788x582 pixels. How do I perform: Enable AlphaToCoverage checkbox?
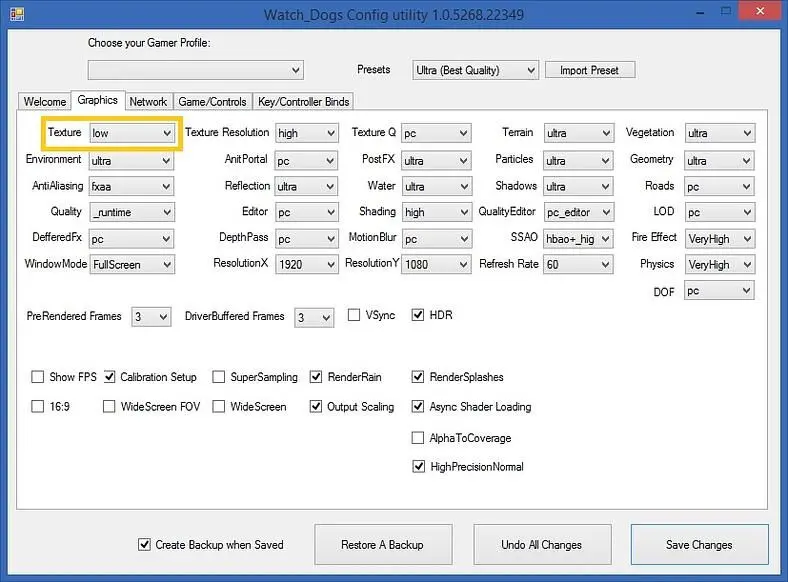(418, 438)
